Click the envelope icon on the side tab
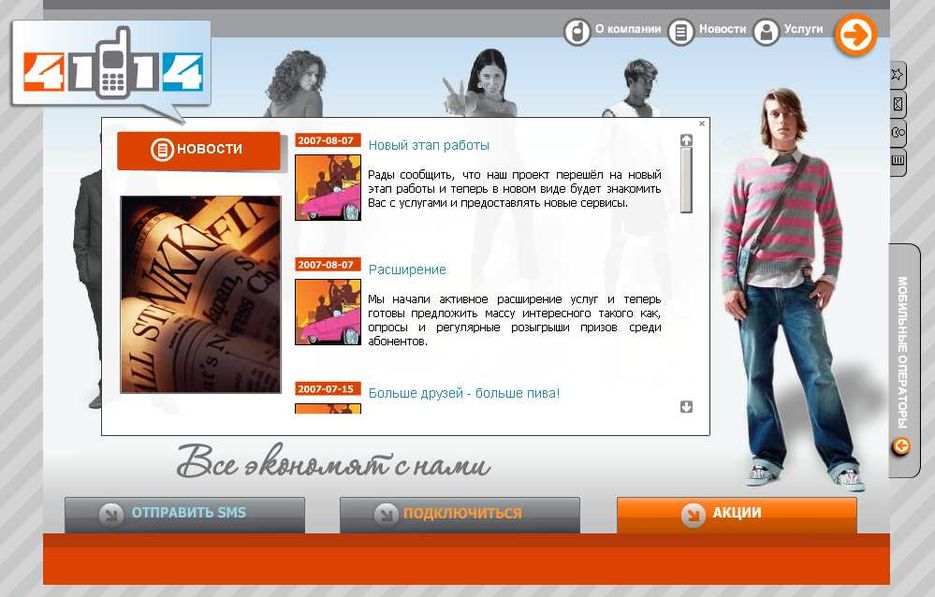Screen dimensions: 935x597 click(x=897, y=104)
